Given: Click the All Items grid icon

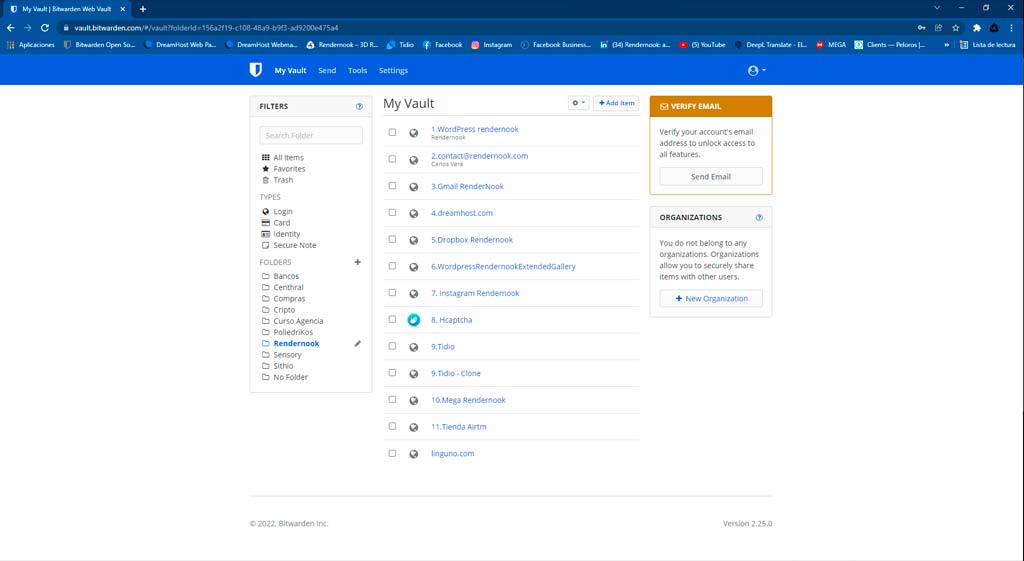Looking at the screenshot, I should coord(266,157).
